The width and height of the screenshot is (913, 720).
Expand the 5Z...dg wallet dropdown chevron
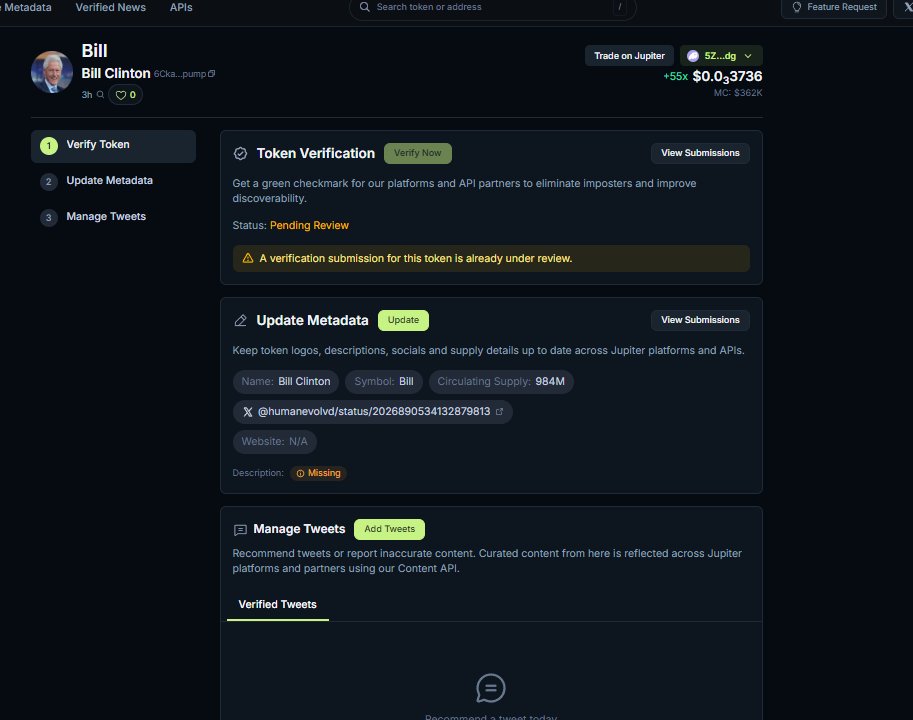pyautogui.click(x=748, y=56)
